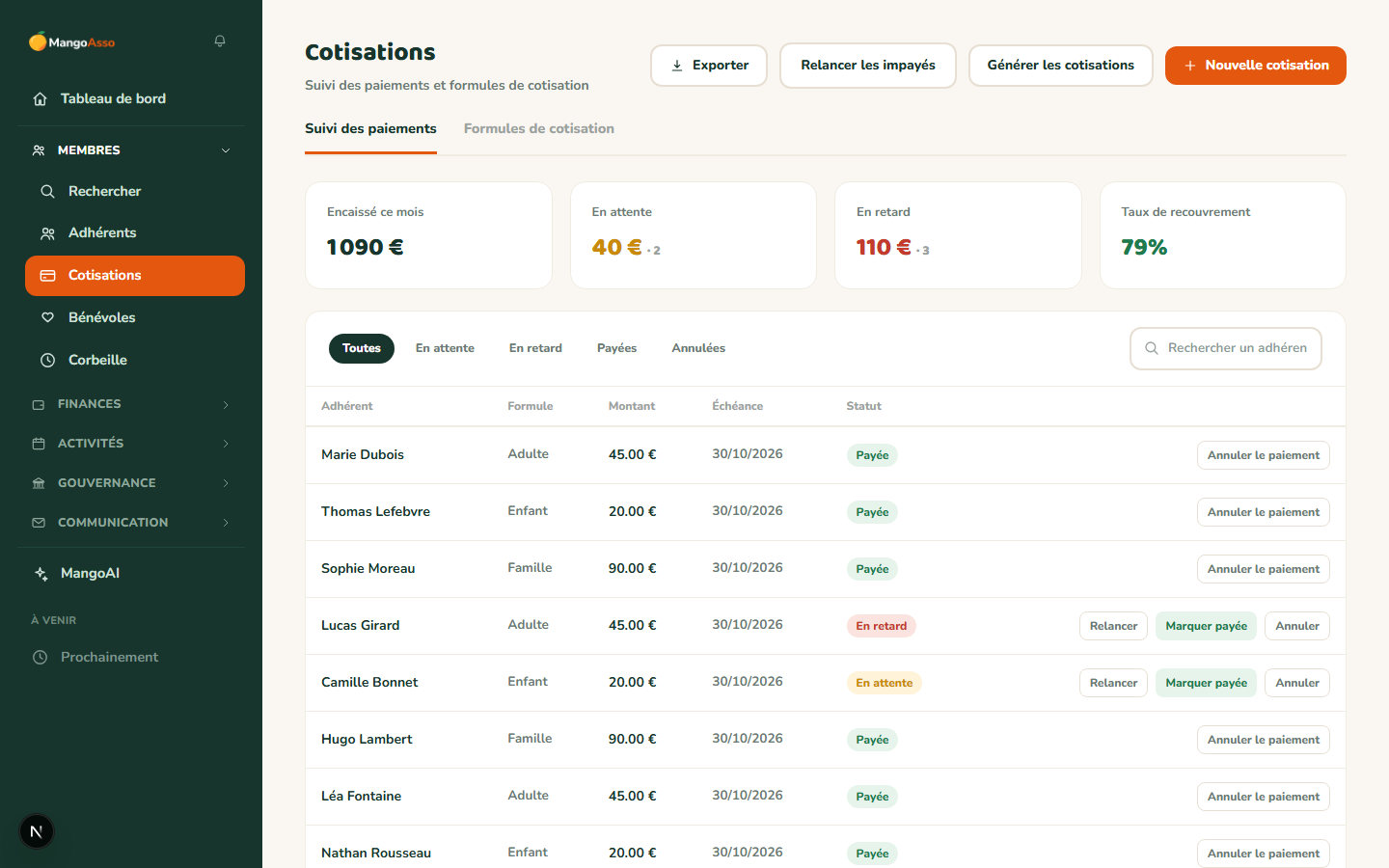Image resolution: width=1389 pixels, height=868 pixels.
Task: Show Annulées cotisations filter
Action: (698, 348)
